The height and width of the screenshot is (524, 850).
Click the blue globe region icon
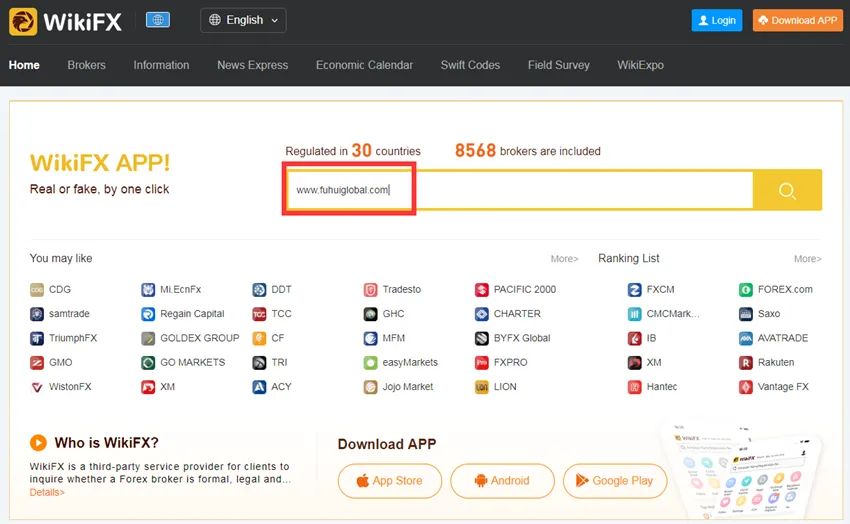[x=158, y=20]
